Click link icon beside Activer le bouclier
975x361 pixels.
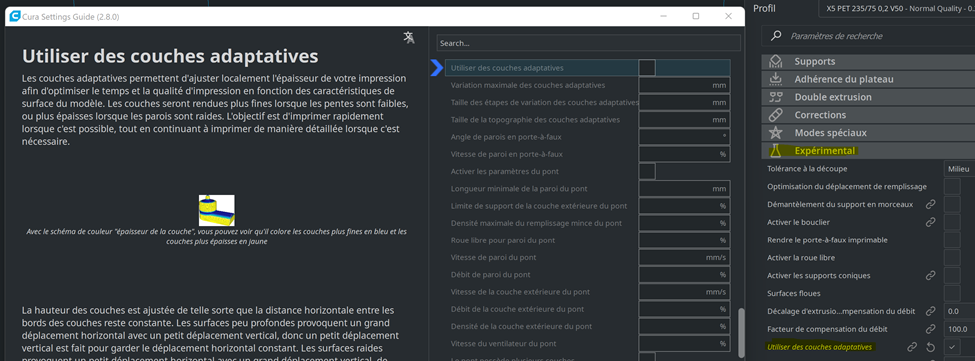[x=930, y=222]
